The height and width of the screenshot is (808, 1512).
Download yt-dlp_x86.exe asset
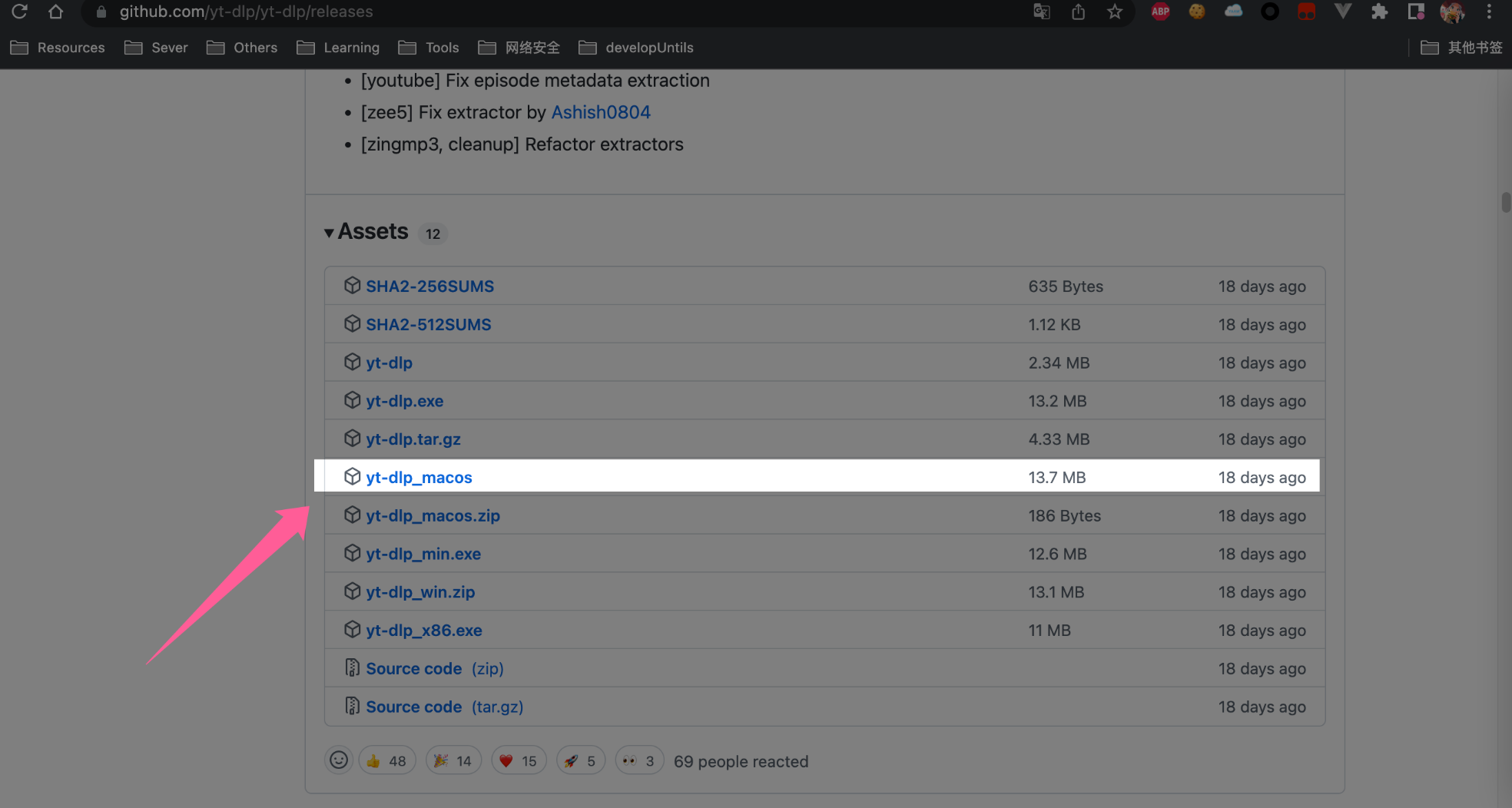point(424,631)
